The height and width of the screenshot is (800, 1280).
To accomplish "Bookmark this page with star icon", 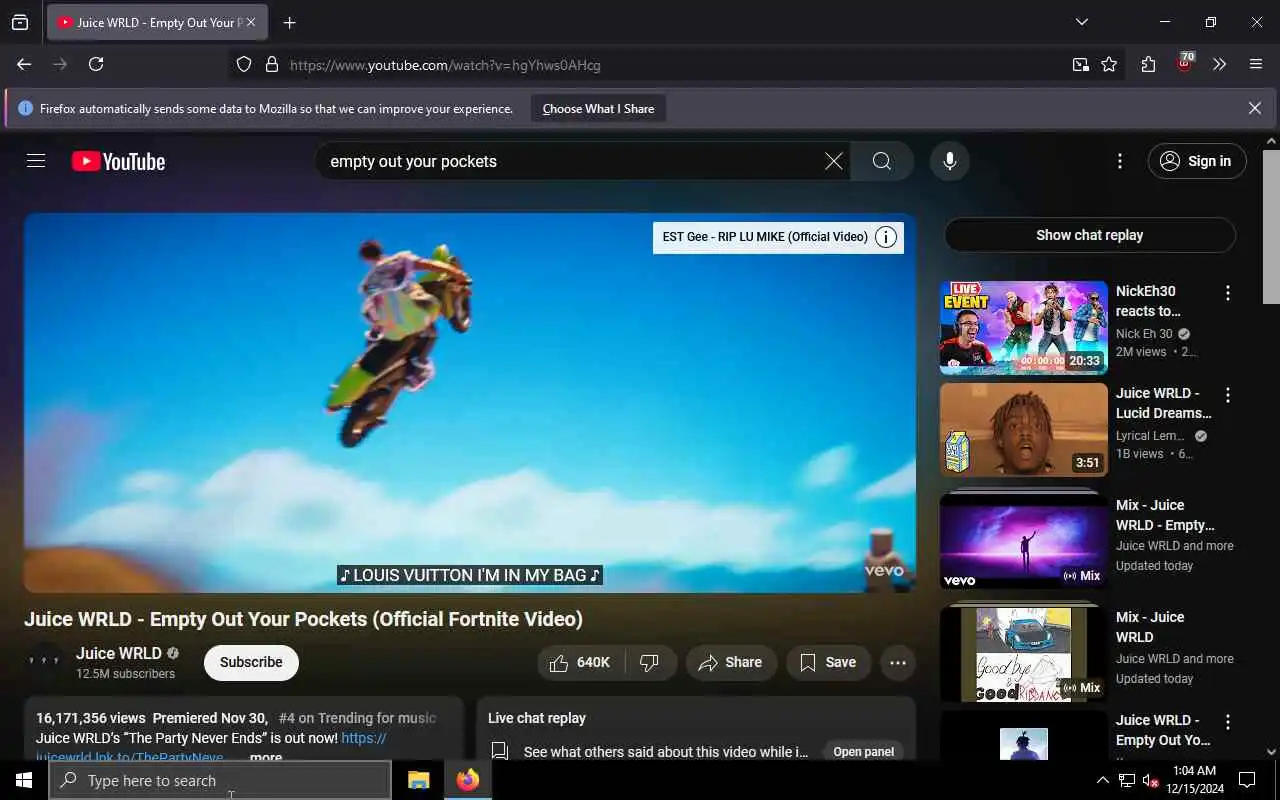I will coord(1109,65).
